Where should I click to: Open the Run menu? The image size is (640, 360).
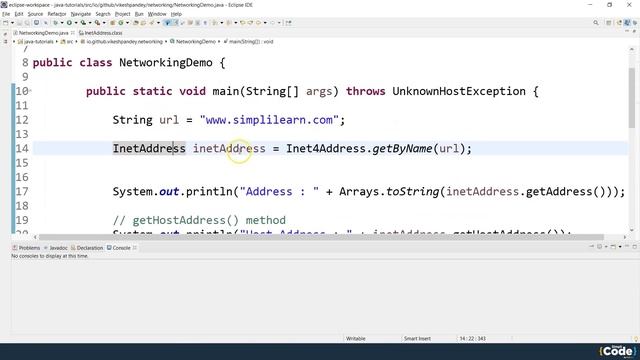(139, 14)
